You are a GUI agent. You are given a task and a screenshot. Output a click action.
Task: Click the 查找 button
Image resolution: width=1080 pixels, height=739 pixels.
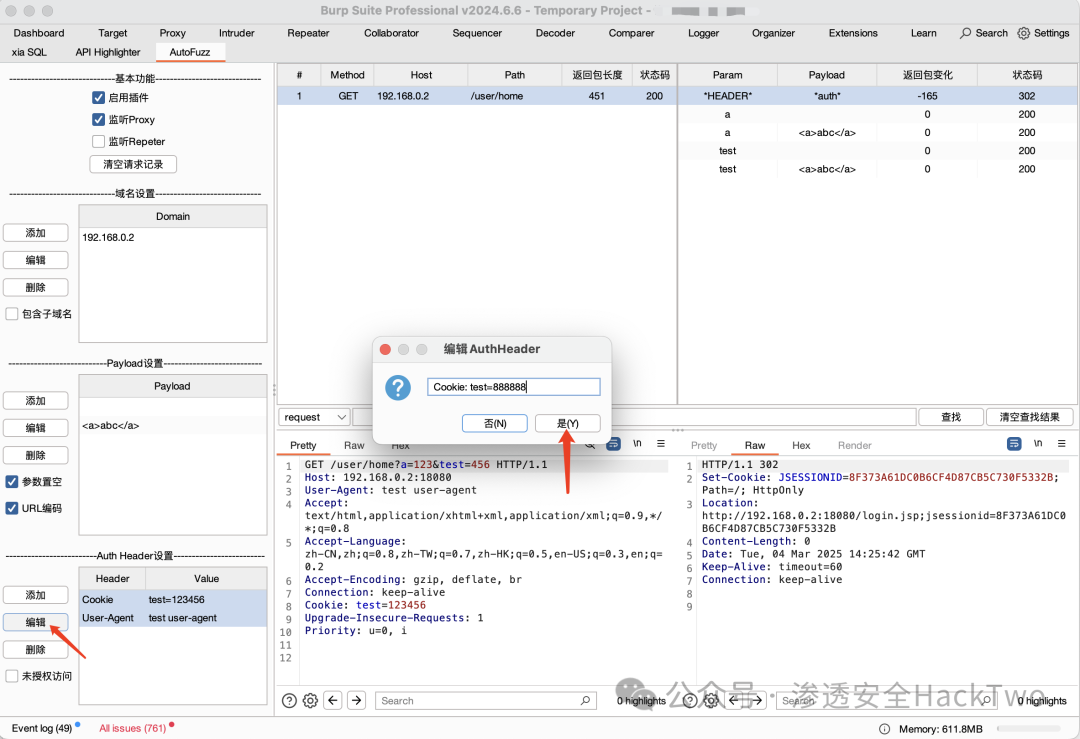tap(951, 417)
